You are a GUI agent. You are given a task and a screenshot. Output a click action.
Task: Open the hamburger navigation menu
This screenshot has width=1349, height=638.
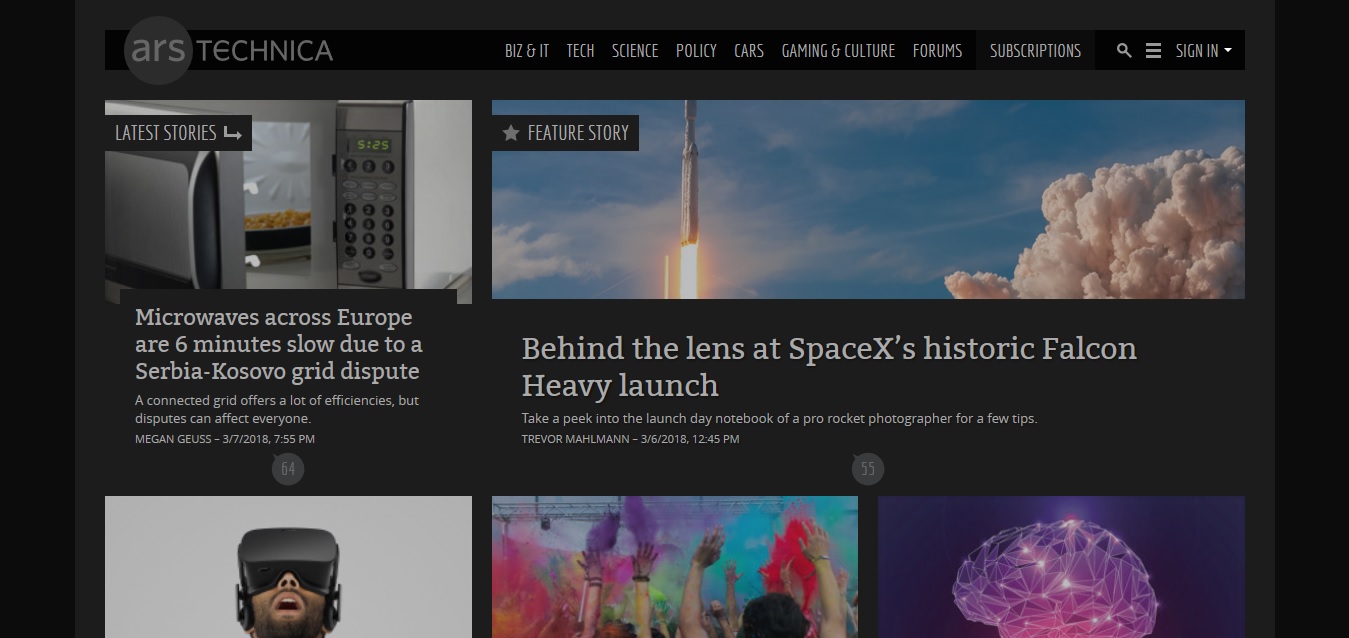[x=1153, y=50]
